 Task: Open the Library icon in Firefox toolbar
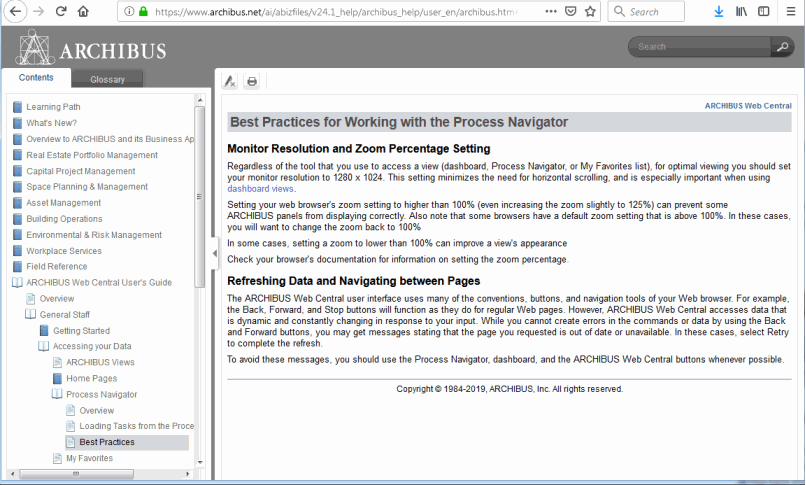click(742, 12)
